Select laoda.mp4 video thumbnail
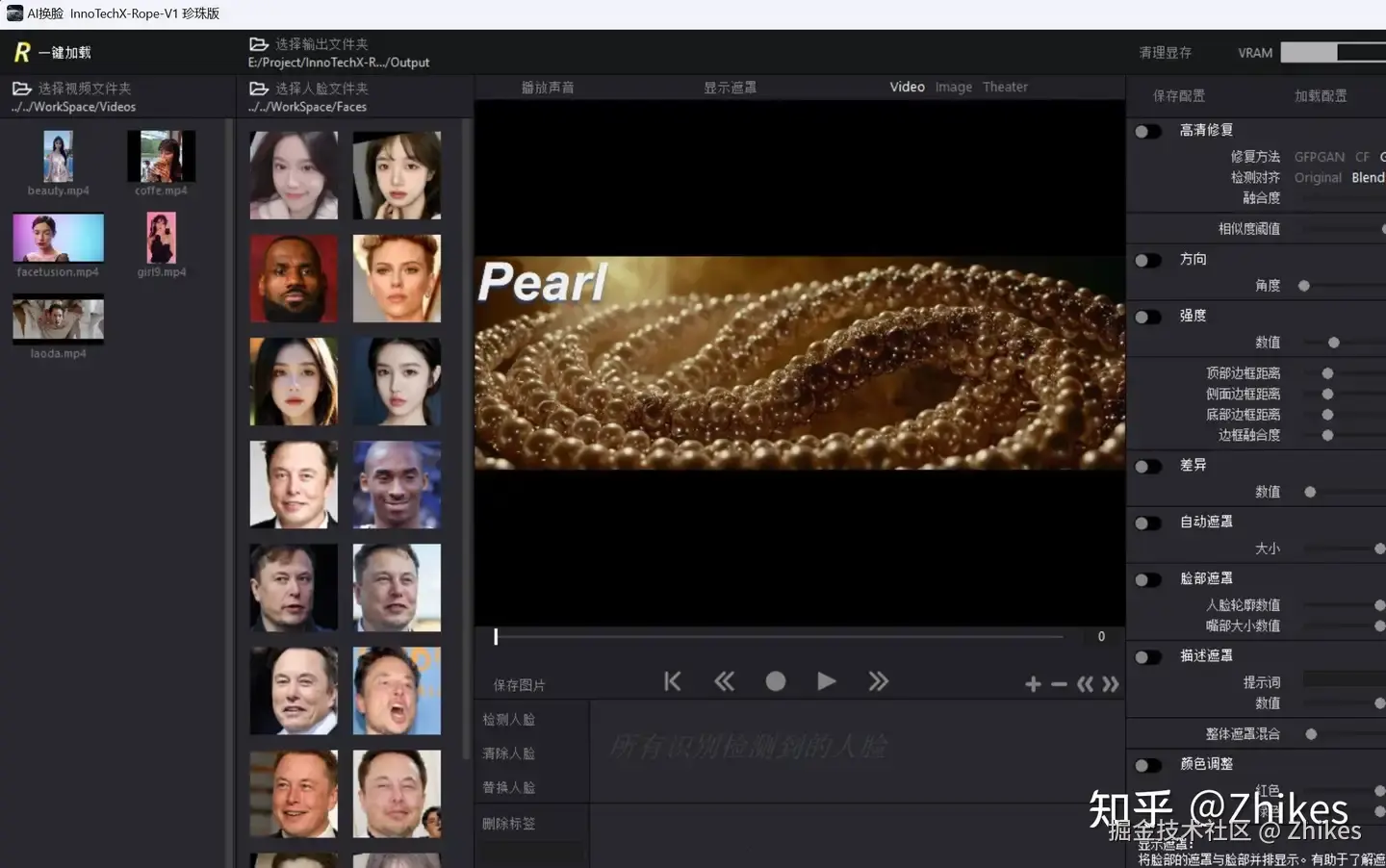Image resolution: width=1386 pixels, height=868 pixels. 58,319
